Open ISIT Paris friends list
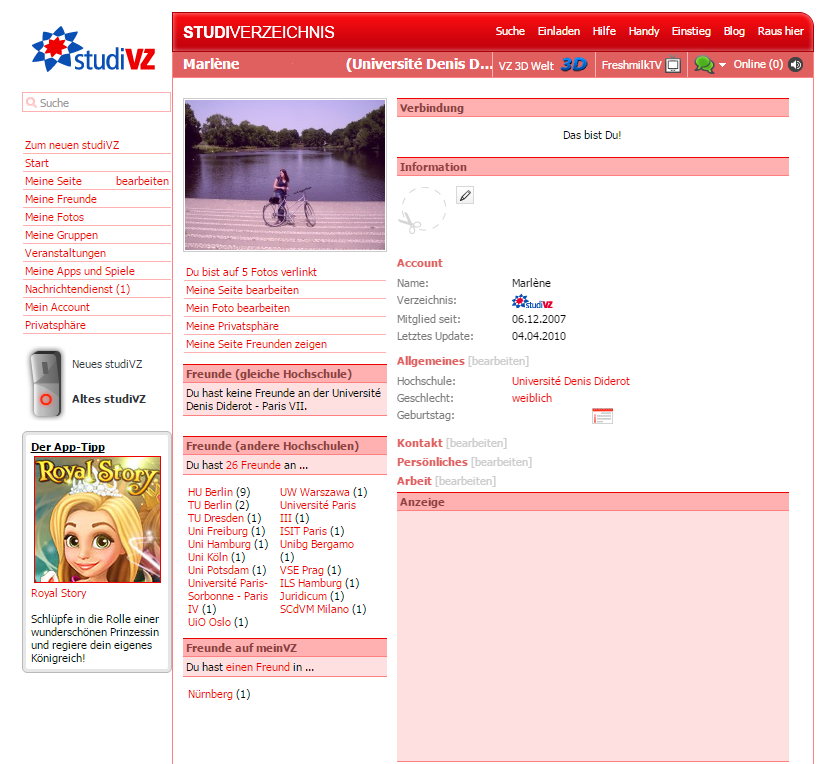This screenshot has width=827, height=764. (303, 531)
